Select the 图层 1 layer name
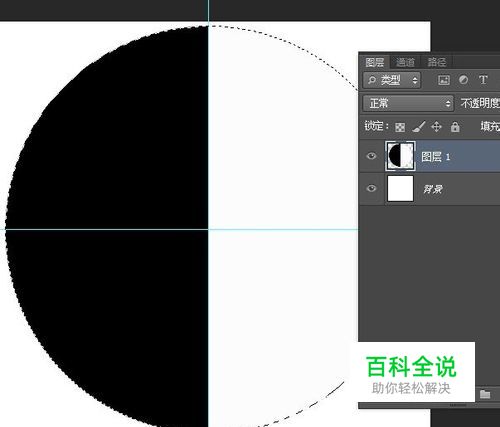This screenshot has height=427, width=500. click(436, 157)
